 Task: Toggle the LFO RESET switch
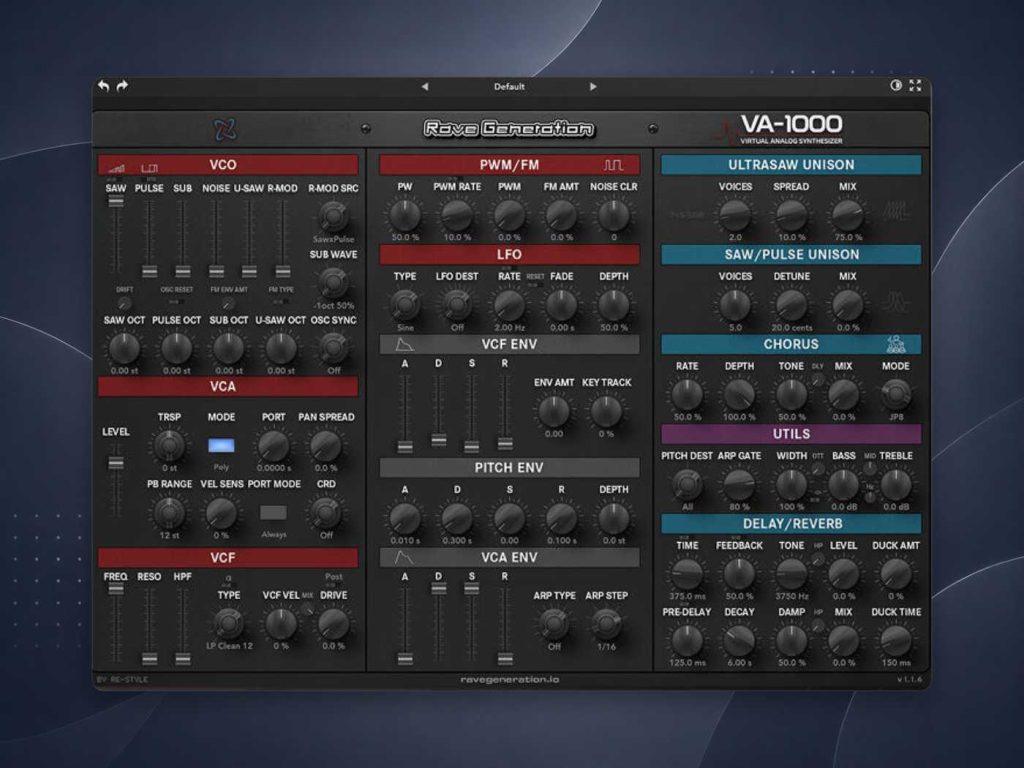pos(534,285)
